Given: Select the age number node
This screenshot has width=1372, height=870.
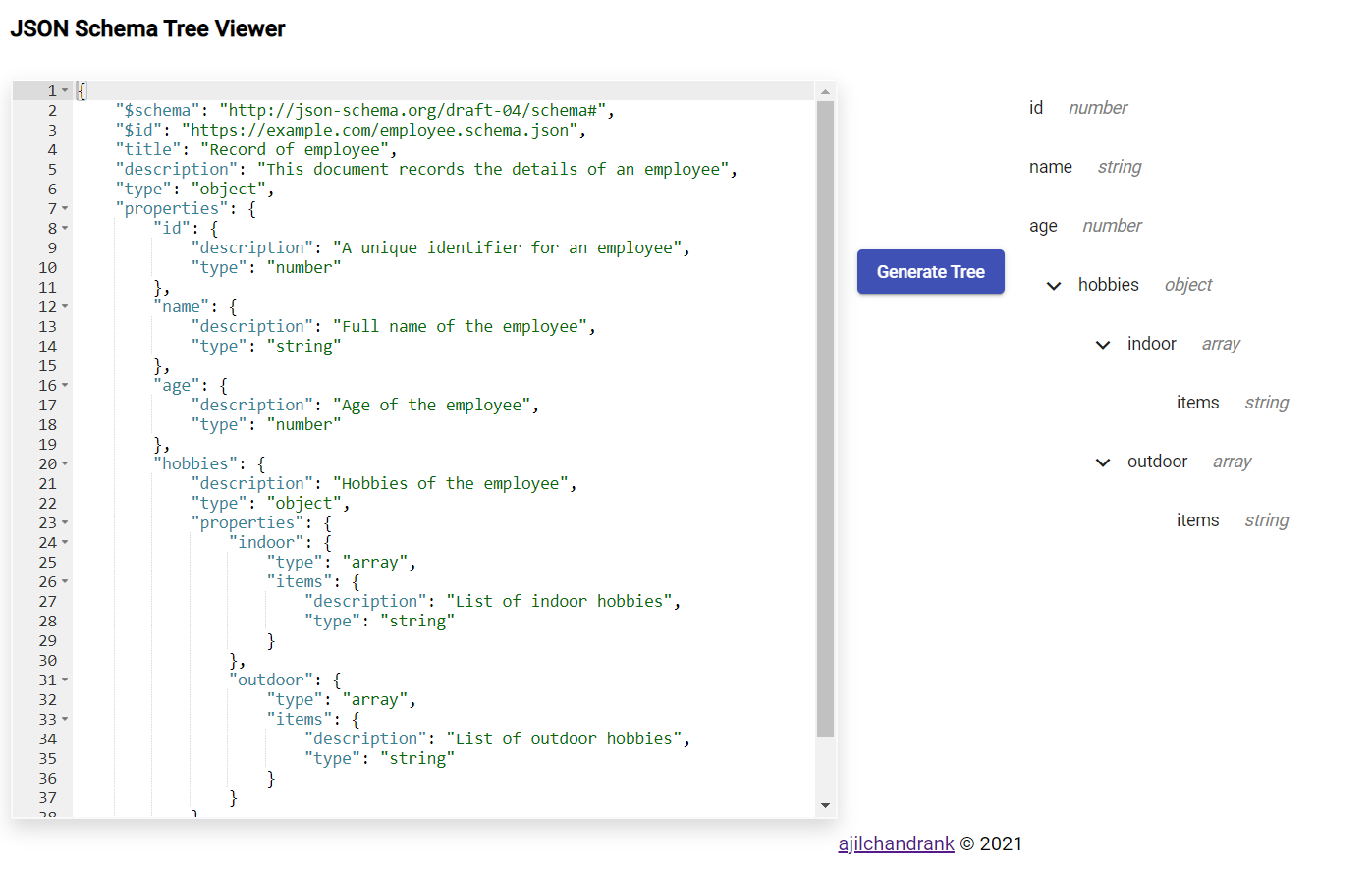Looking at the screenshot, I should pyautogui.click(x=1043, y=226).
